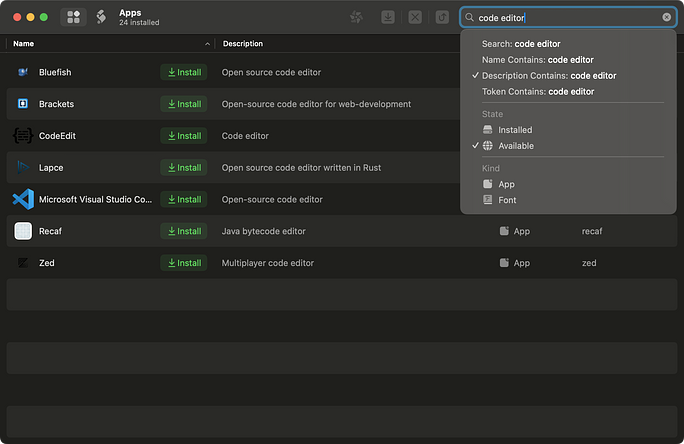Click 'Open source code editor written in Rust'
The width and height of the screenshot is (684, 444).
click(301, 168)
